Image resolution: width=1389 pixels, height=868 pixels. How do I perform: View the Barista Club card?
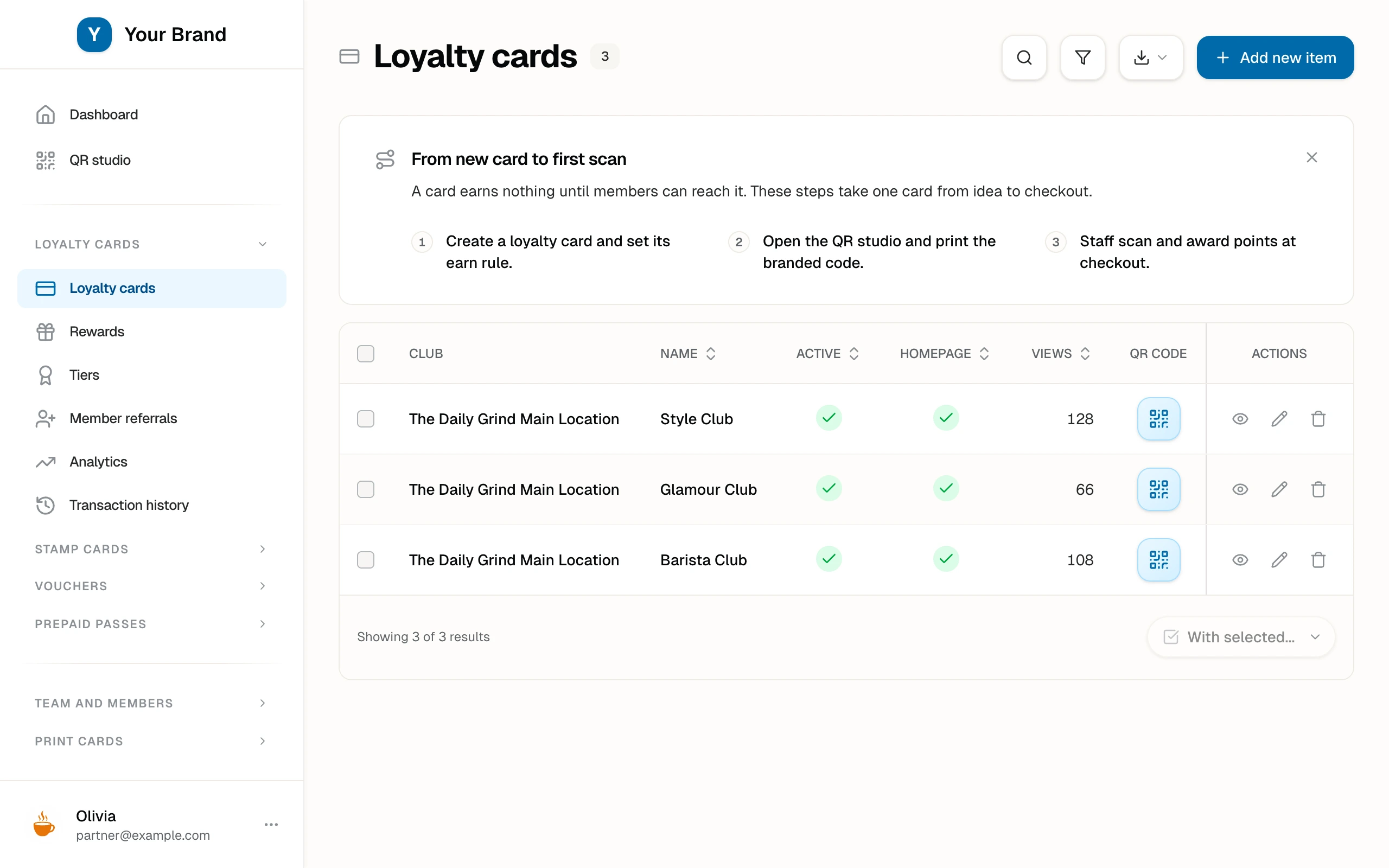pyautogui.click(x=1240, y=560)
